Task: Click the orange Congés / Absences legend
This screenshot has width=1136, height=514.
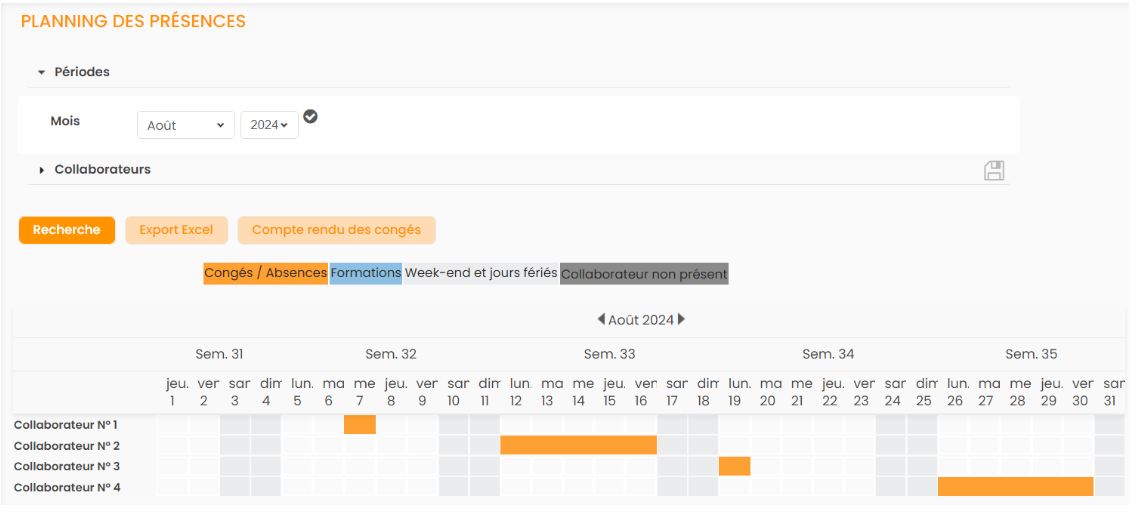Action: coord(265,273)
